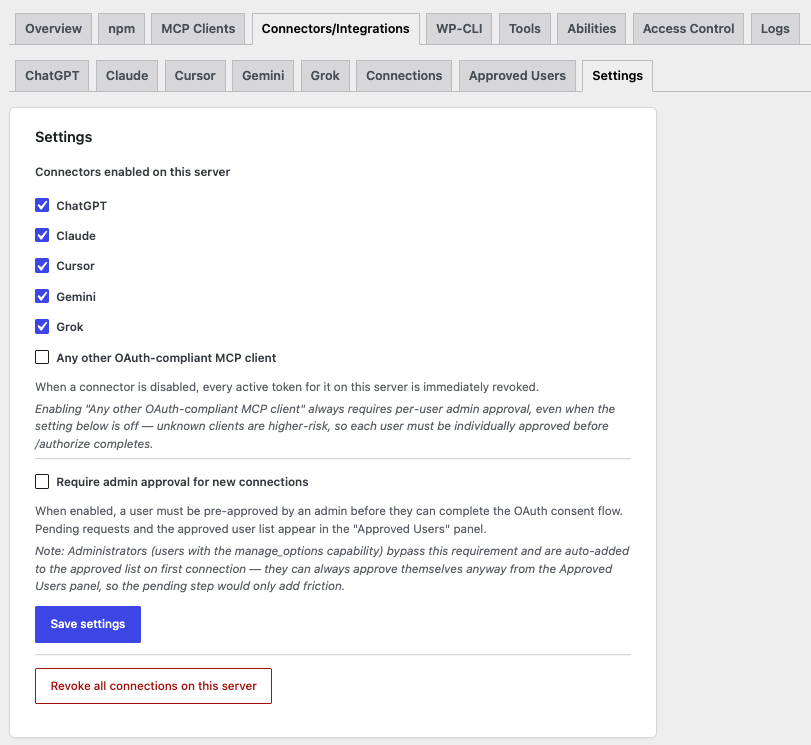This screenshot has height=745, width=811.
Task: Open the Tools tab
Action: (x=524, y=29)
